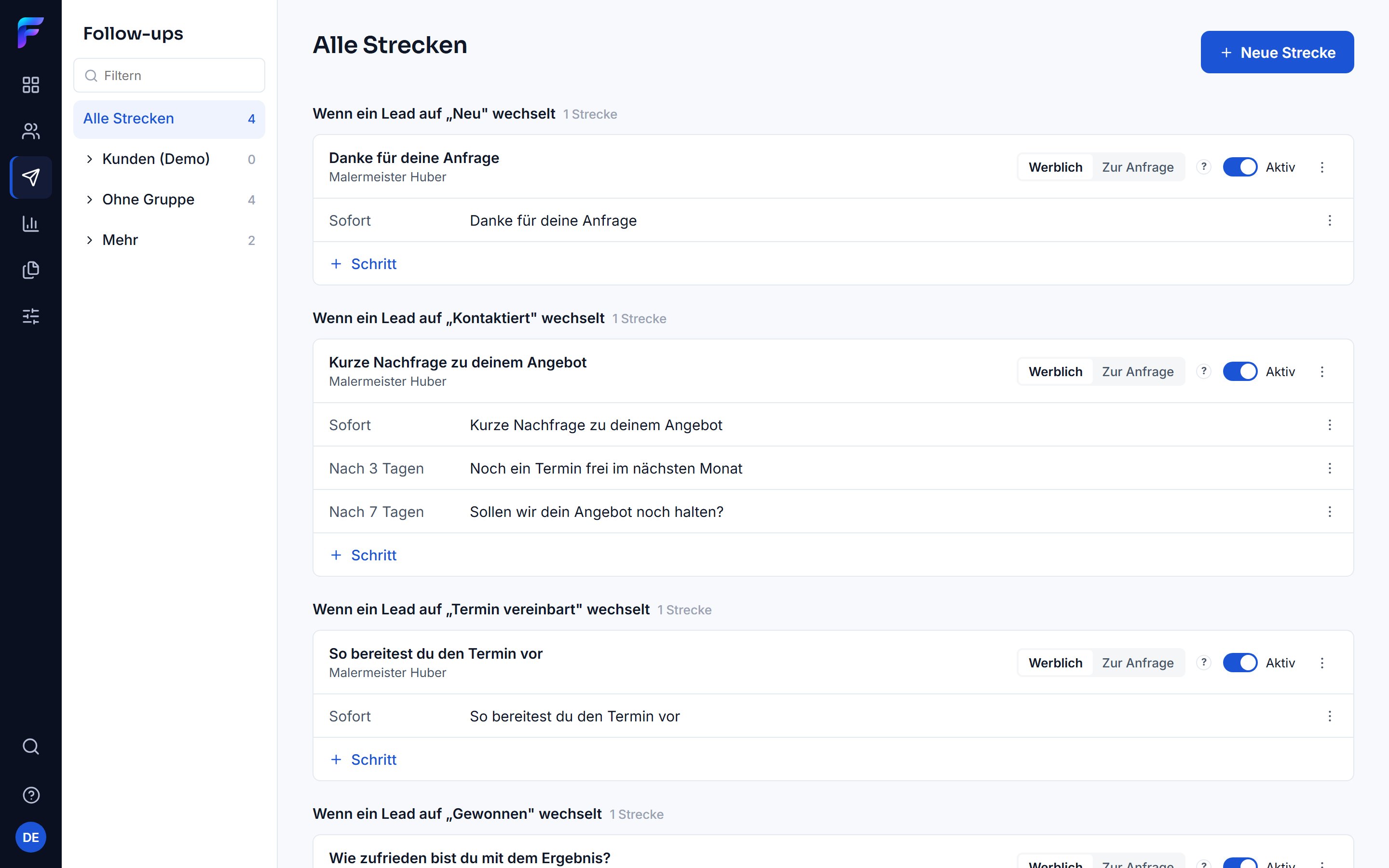Open step menu for Sofort Kurze Nachfrage row
This screenshot has width=1389, height=868.
pos(1329,425)
